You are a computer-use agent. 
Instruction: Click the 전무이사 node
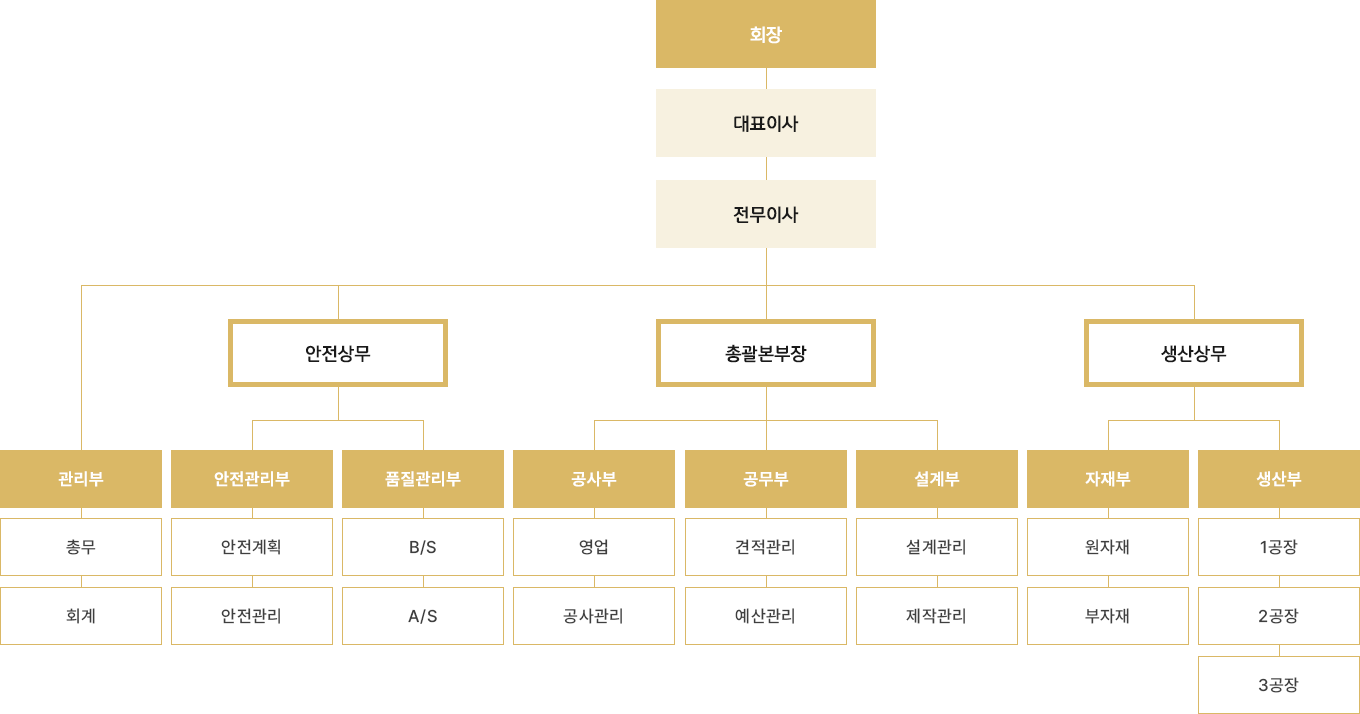click(766, 214)
